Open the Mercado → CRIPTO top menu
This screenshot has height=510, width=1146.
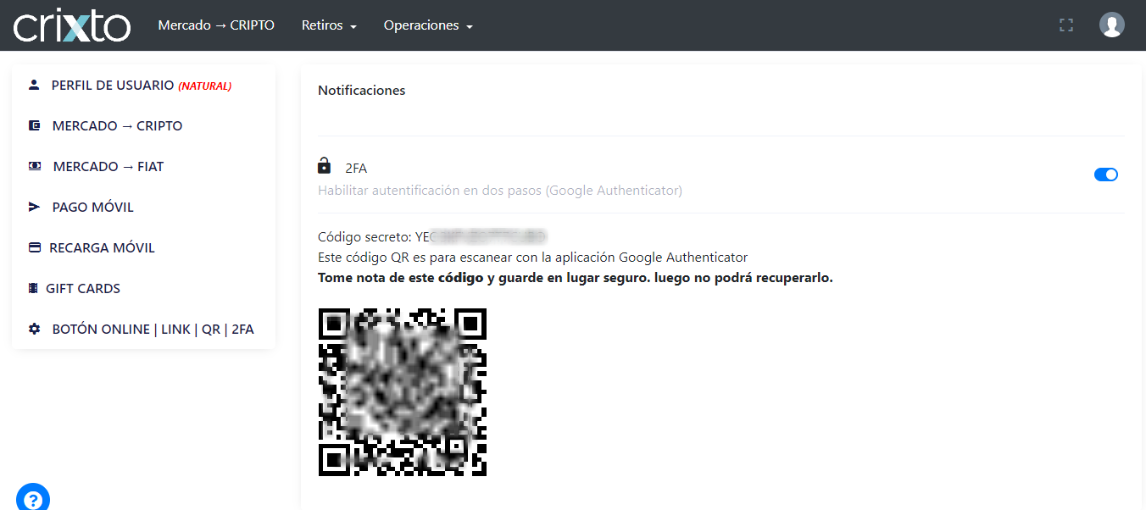[x=216, y=26]
